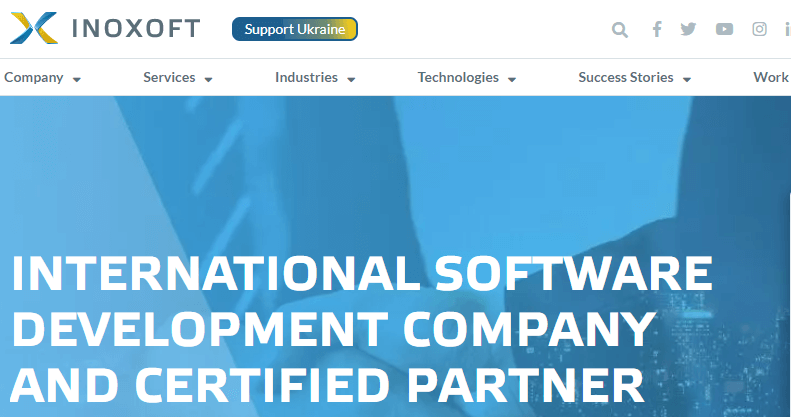Expand the Services dropdown arrow
Screen dimensions: 791x417
208,79
